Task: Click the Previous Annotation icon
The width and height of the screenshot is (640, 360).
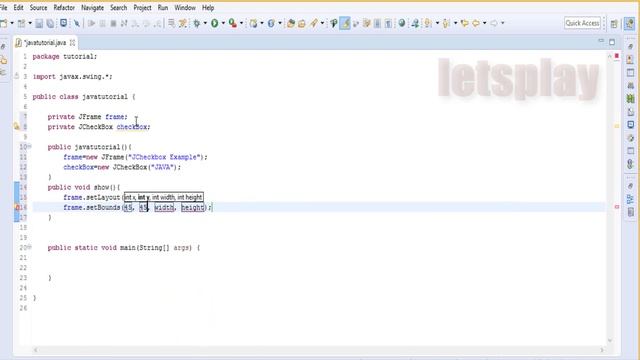Action: click(x=446, y=23)
